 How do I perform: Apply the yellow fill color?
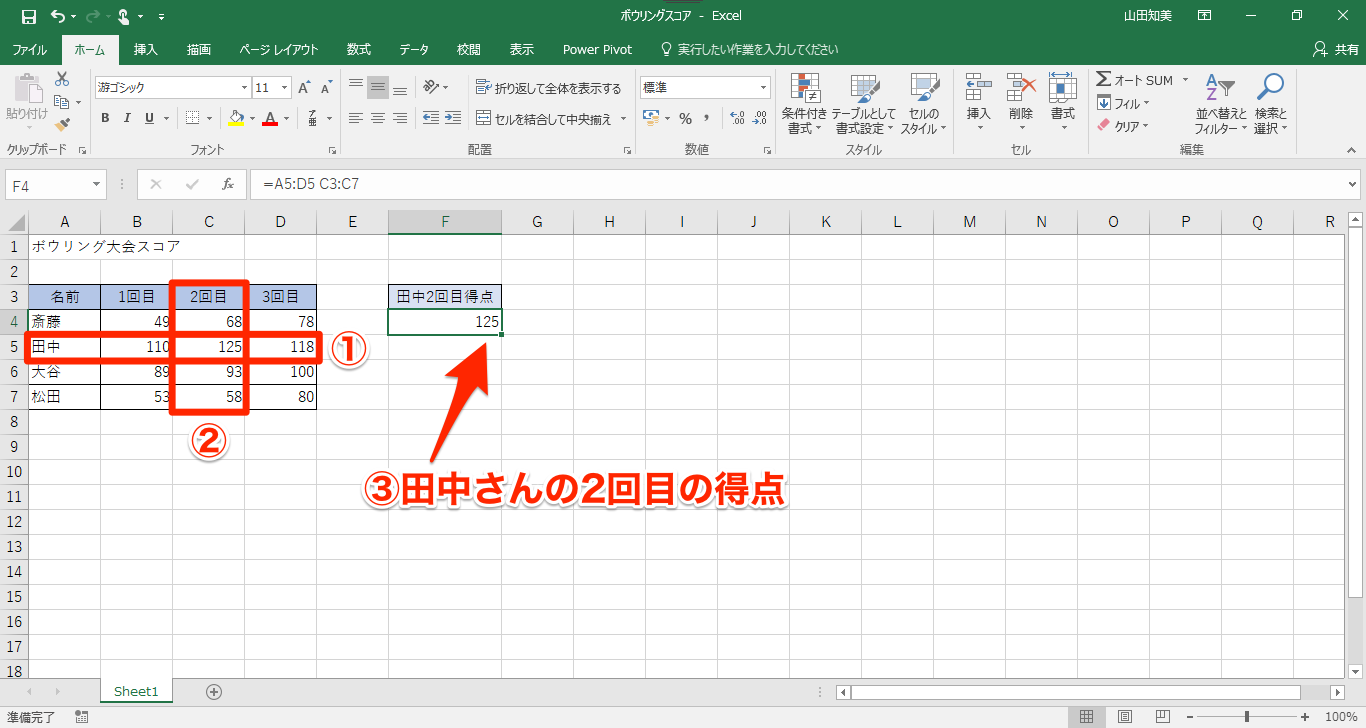click(236, 118)
